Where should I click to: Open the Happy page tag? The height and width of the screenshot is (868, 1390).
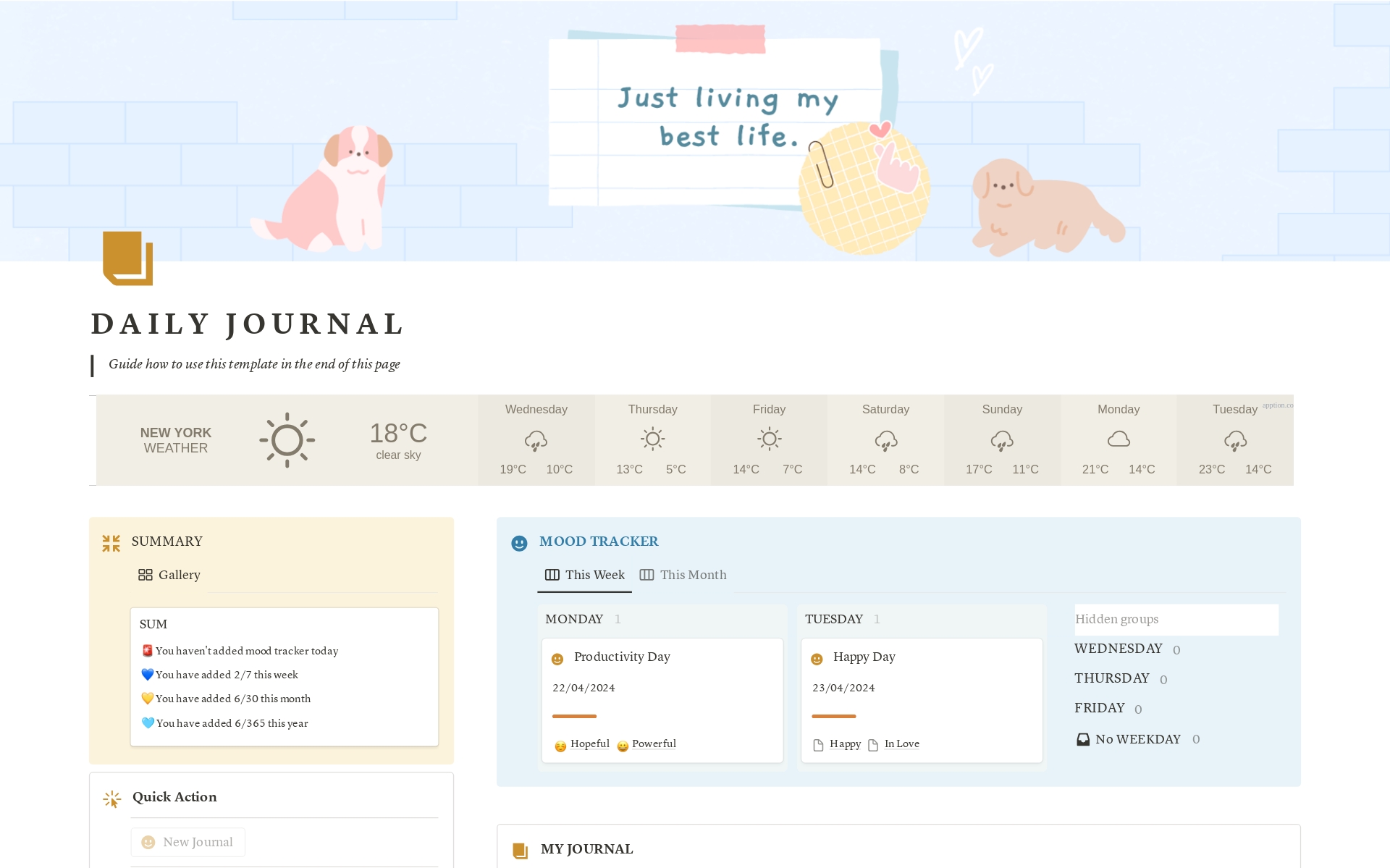[x=844, y=744]
